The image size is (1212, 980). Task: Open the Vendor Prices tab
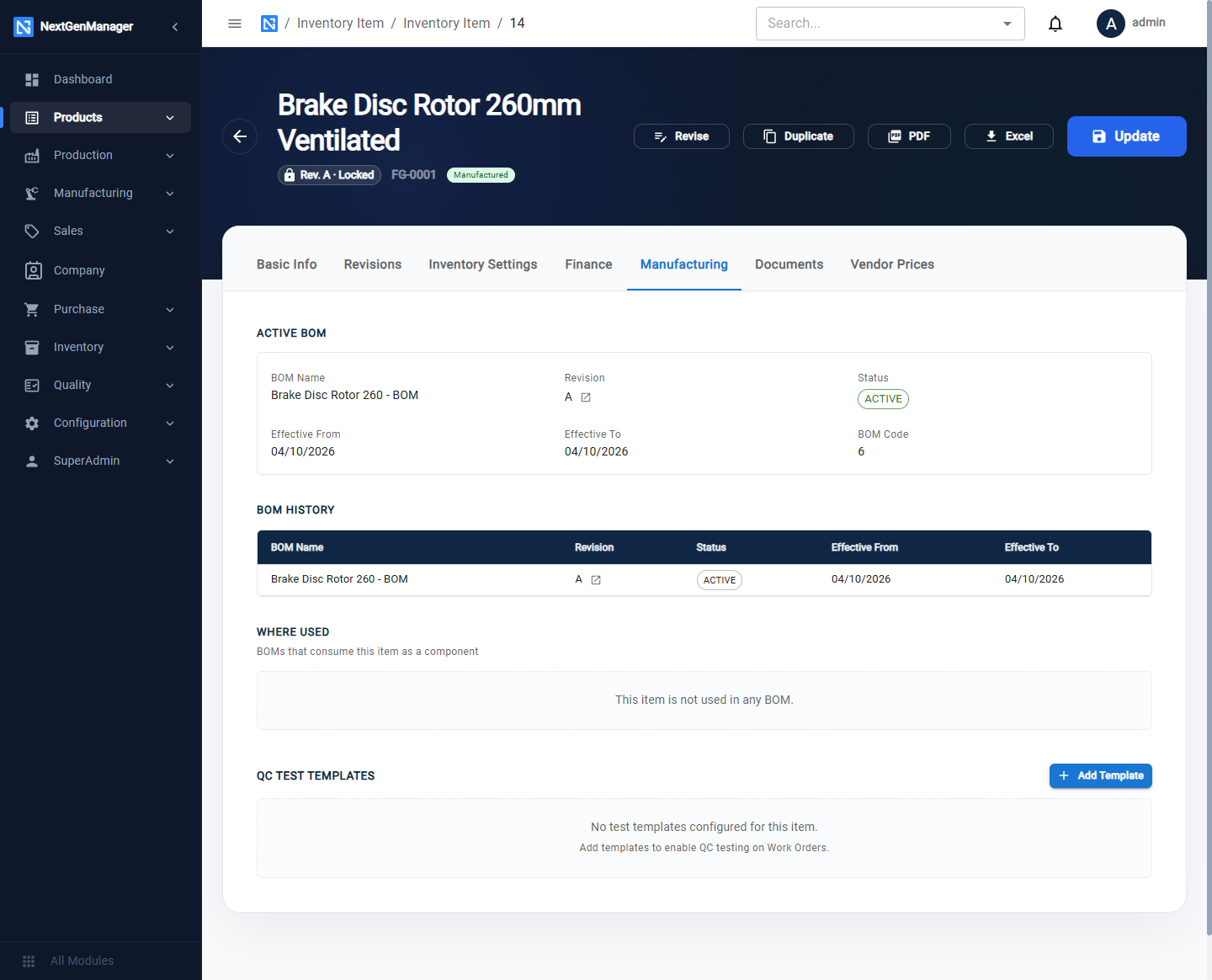point(892,264)
